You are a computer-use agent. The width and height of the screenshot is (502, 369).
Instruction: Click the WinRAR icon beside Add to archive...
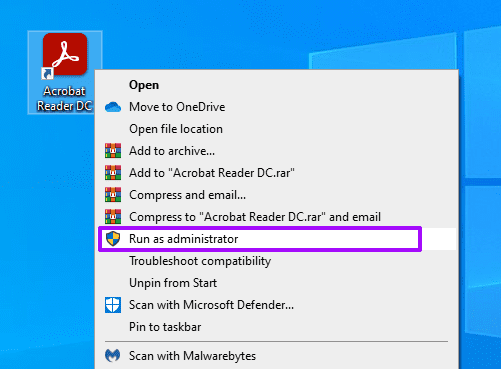[x=113, y=151]
